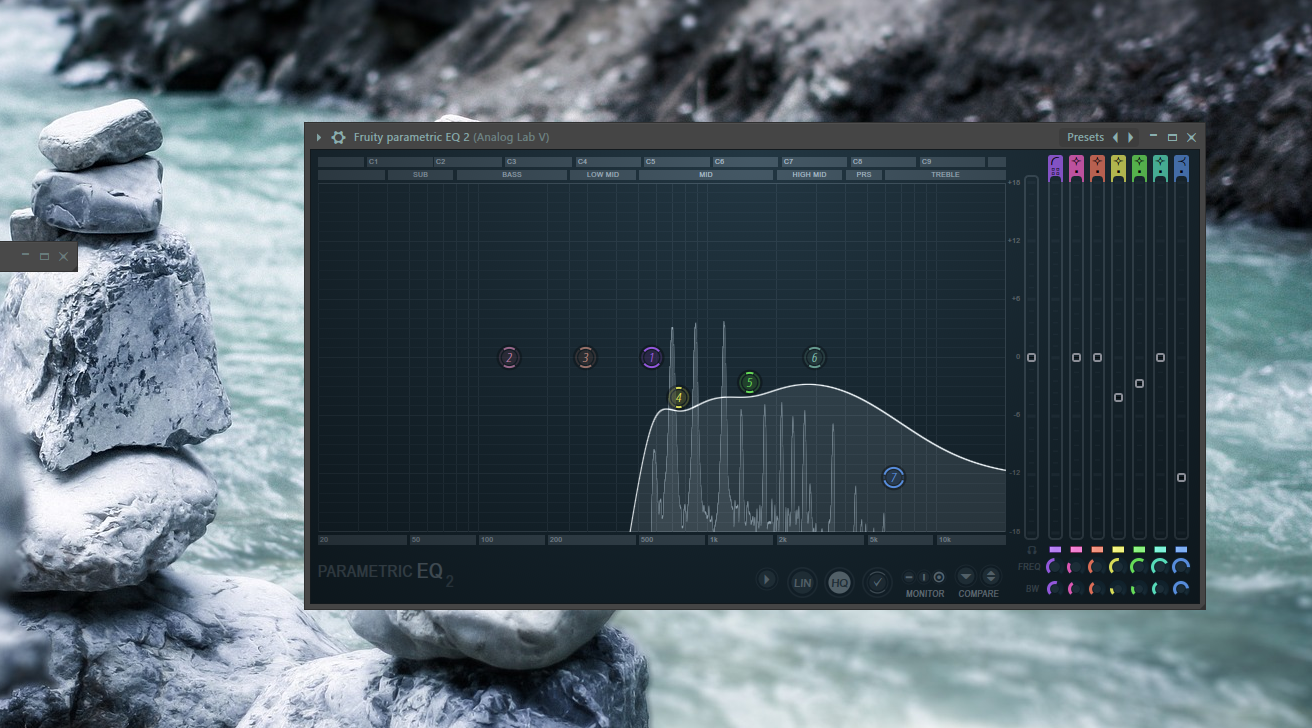
Task: Change pink band 2 filter type icon
Action: (x=1076, y=161)
